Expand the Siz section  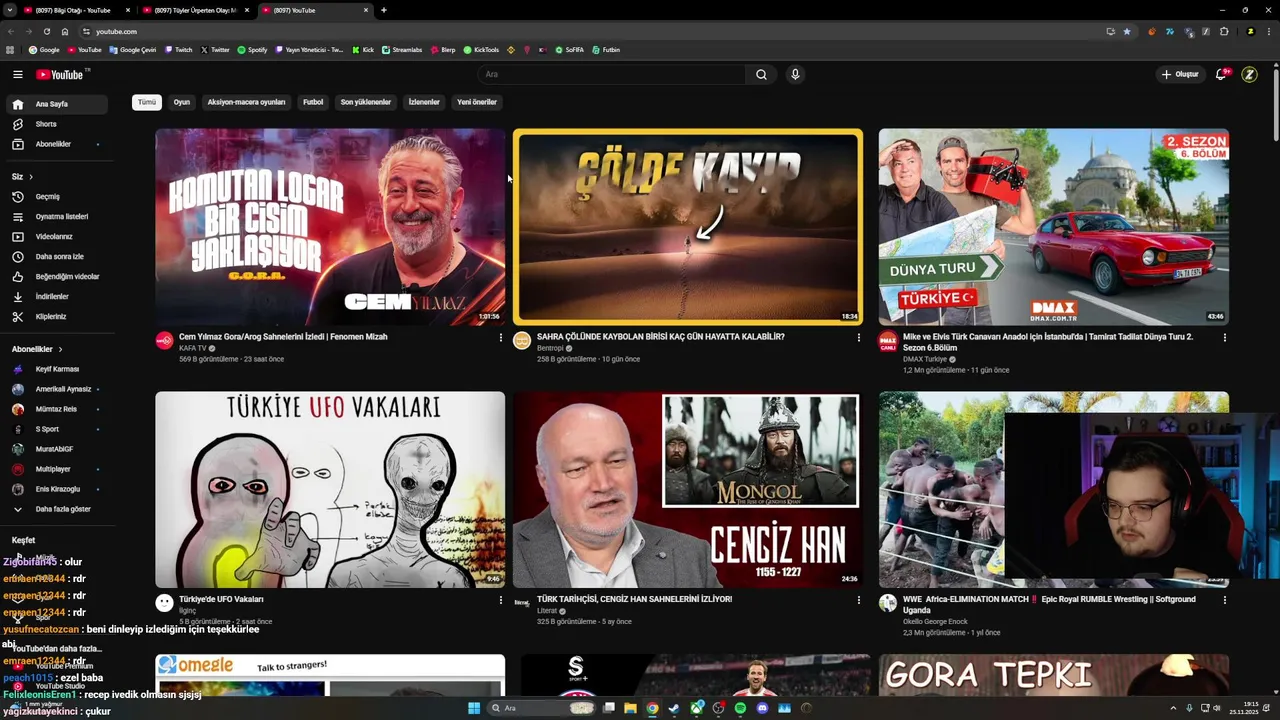pyautogui.click(x=22, y=177)
